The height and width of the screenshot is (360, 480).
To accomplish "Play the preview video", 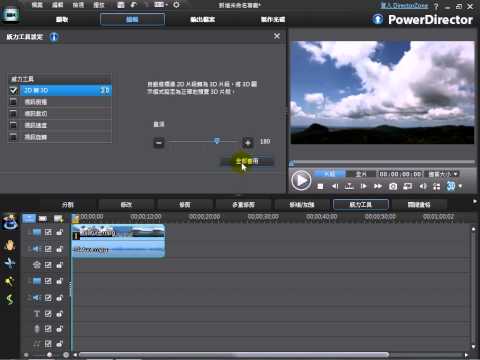I will pyautogui.click(x=301, y=180).
